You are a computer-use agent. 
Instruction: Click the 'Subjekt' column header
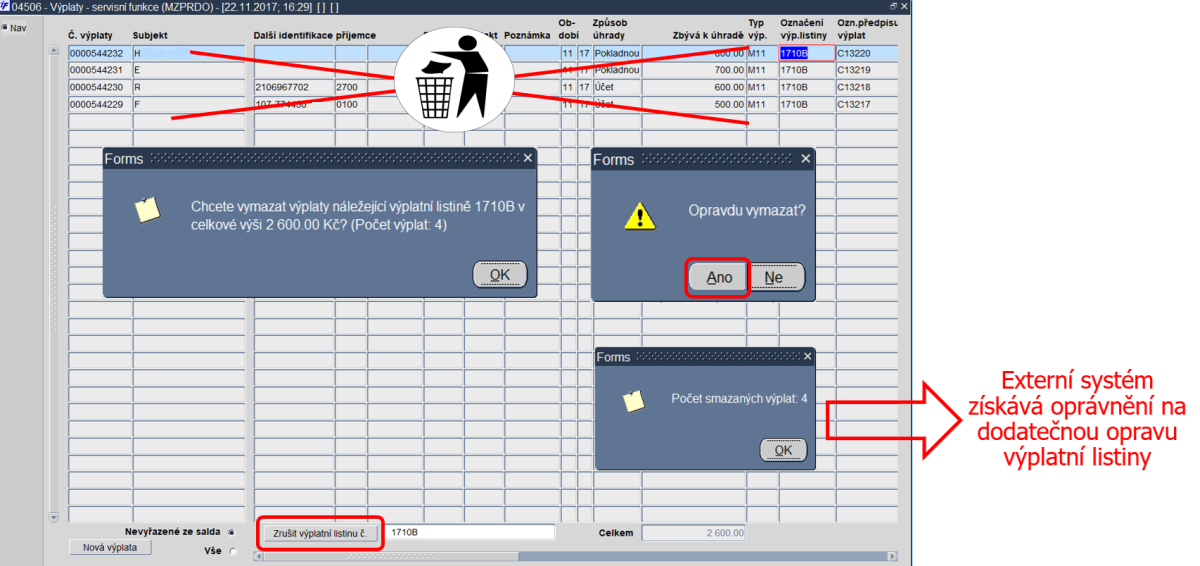[x=150, y=35]
